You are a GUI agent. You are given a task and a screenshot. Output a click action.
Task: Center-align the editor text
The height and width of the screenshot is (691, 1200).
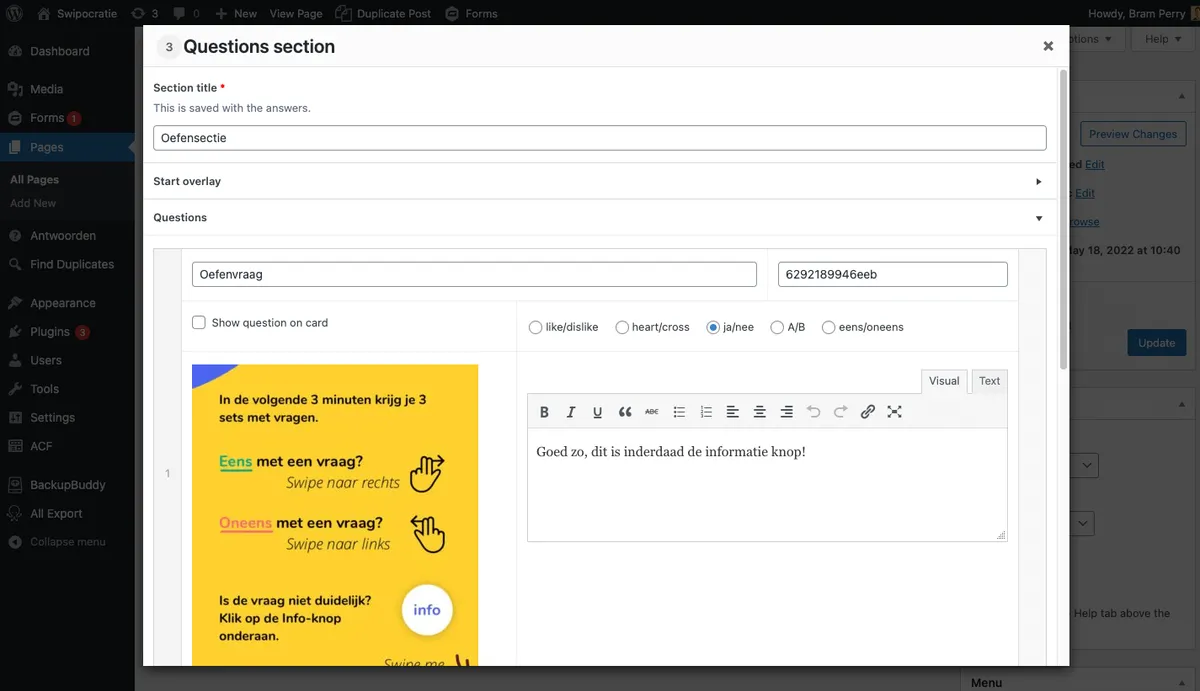[x=760, y=412]
